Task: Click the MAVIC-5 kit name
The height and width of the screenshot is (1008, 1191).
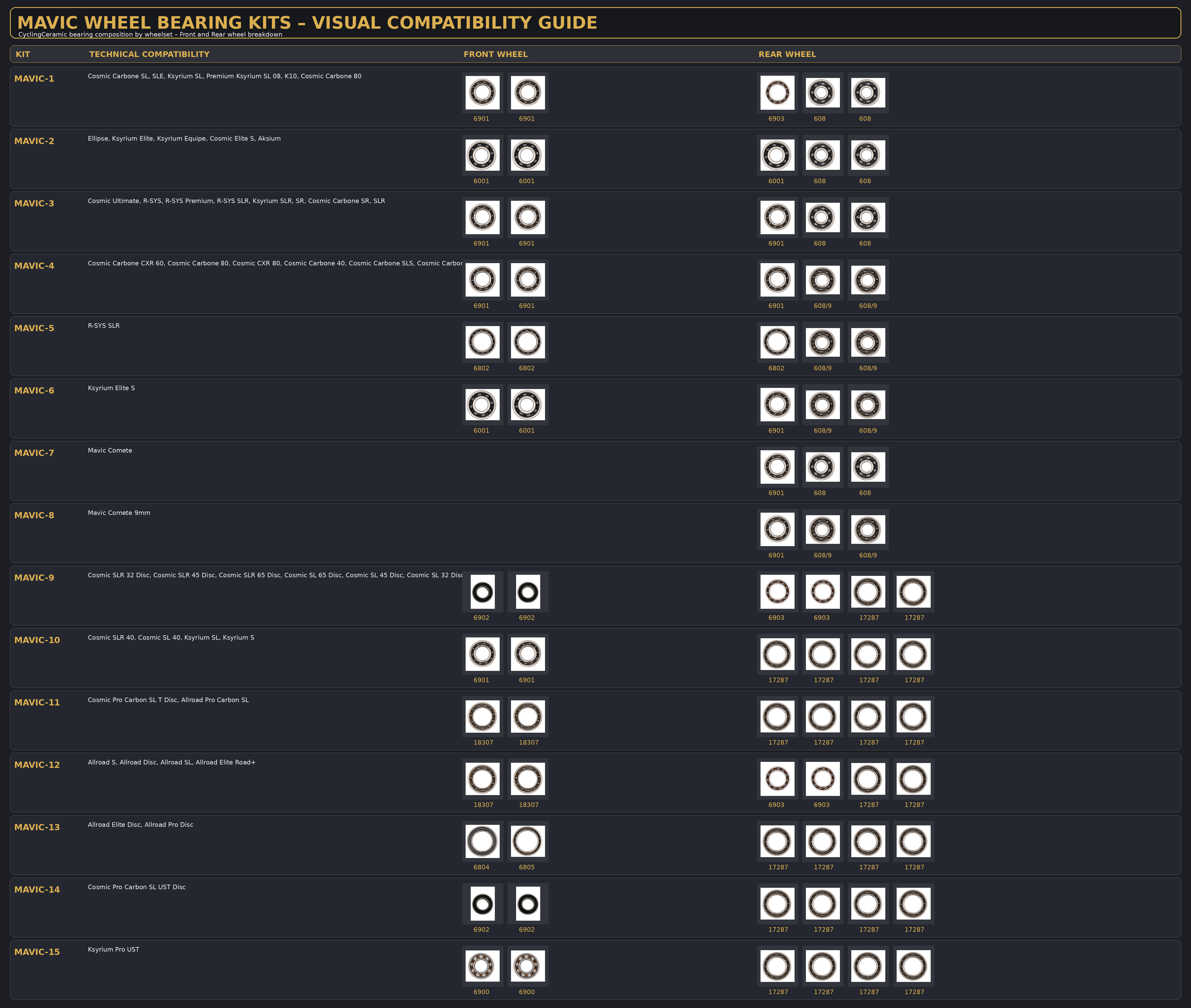Action: (x=34, y=328)
